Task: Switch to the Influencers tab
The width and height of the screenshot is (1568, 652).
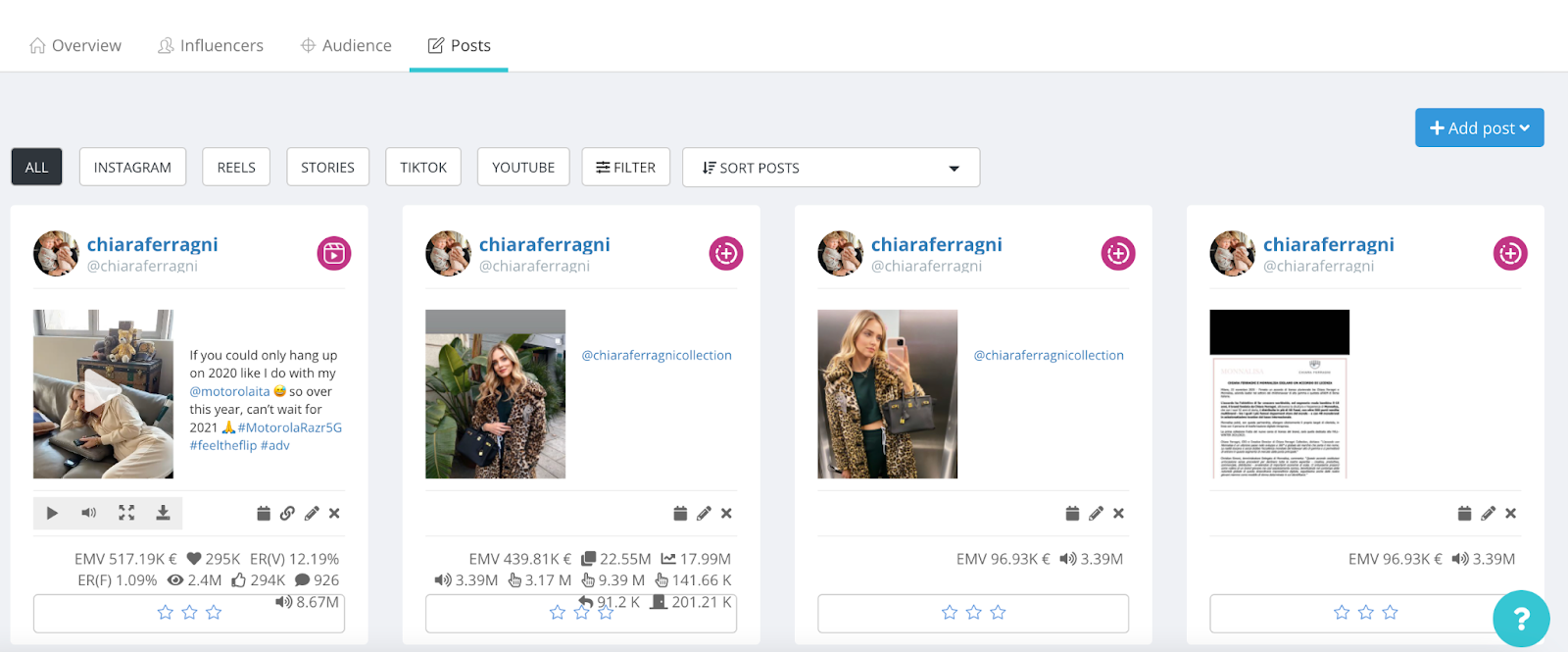Action: click(x=211, y=45)
